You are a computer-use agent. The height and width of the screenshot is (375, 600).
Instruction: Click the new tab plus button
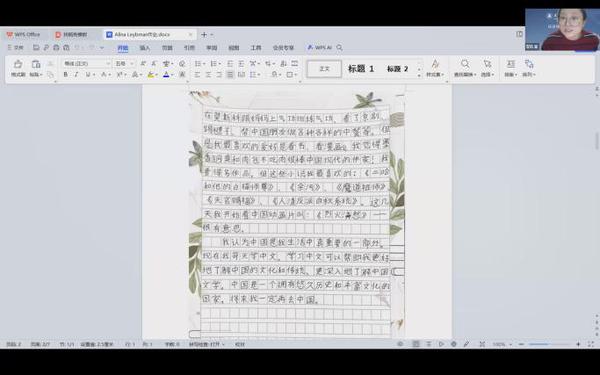[204, 34]
